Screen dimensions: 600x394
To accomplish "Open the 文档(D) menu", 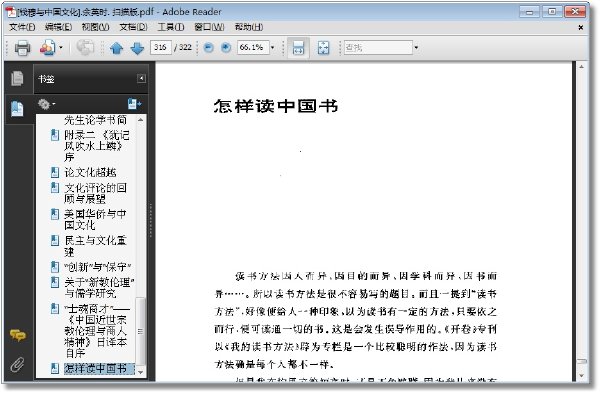I will point(133,27).
